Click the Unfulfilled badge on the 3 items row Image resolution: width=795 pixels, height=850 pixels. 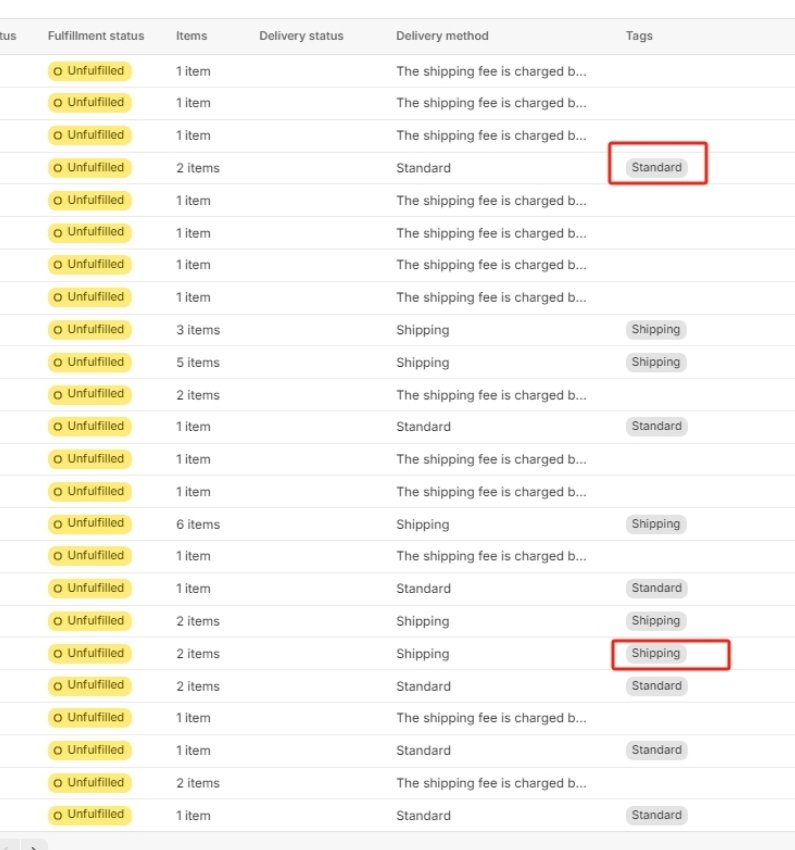(x=90, y=330)
